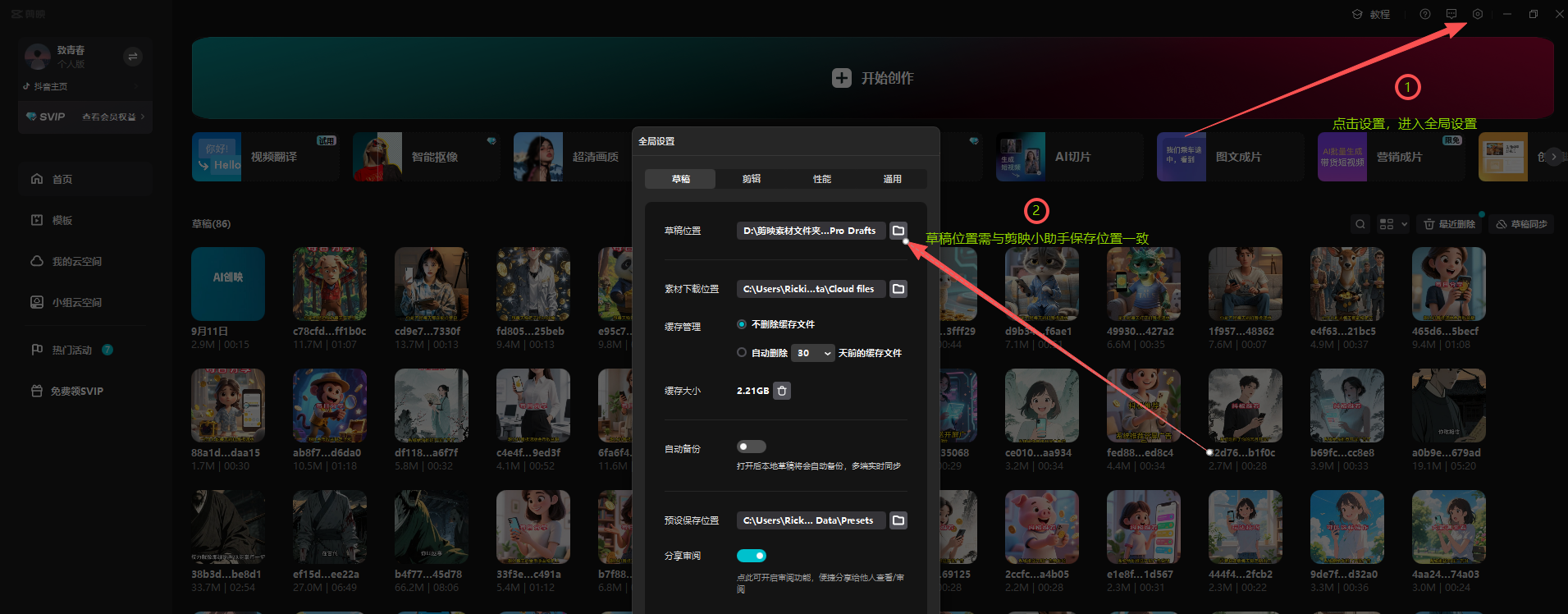Open the help question mark icon

pyautogui.click(x=1425, y=14)
